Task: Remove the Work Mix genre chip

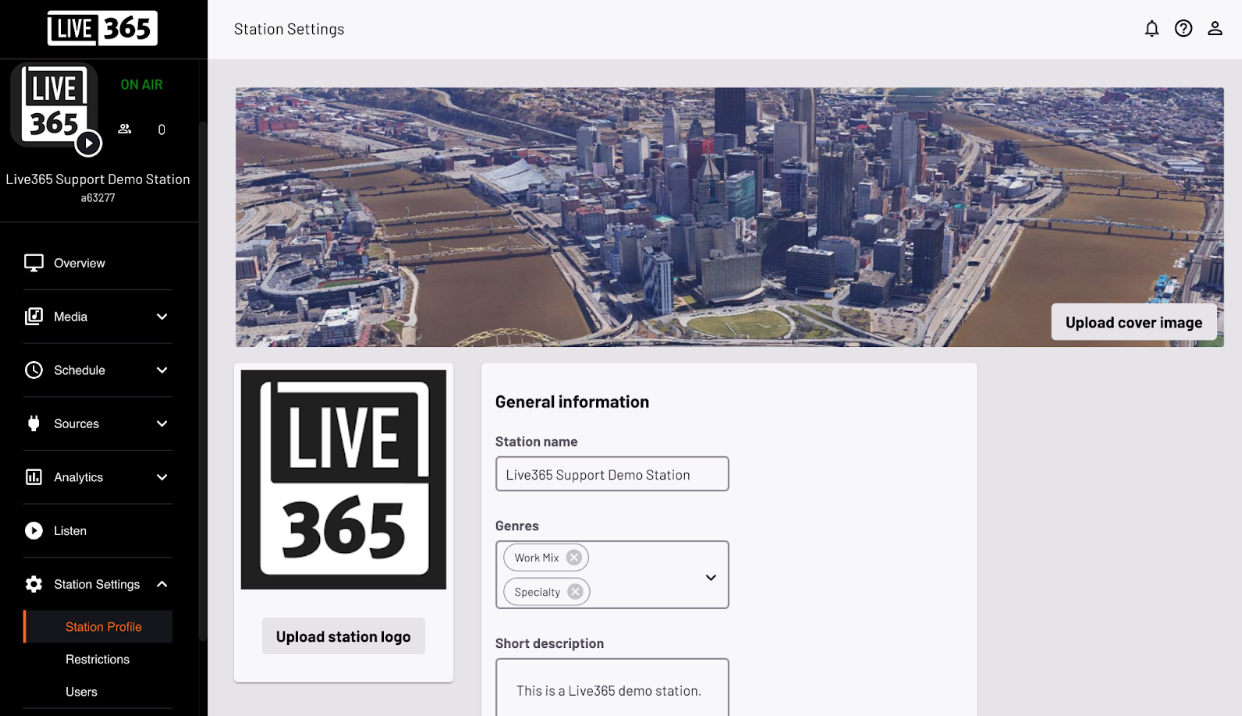Action: coord(574,558)
